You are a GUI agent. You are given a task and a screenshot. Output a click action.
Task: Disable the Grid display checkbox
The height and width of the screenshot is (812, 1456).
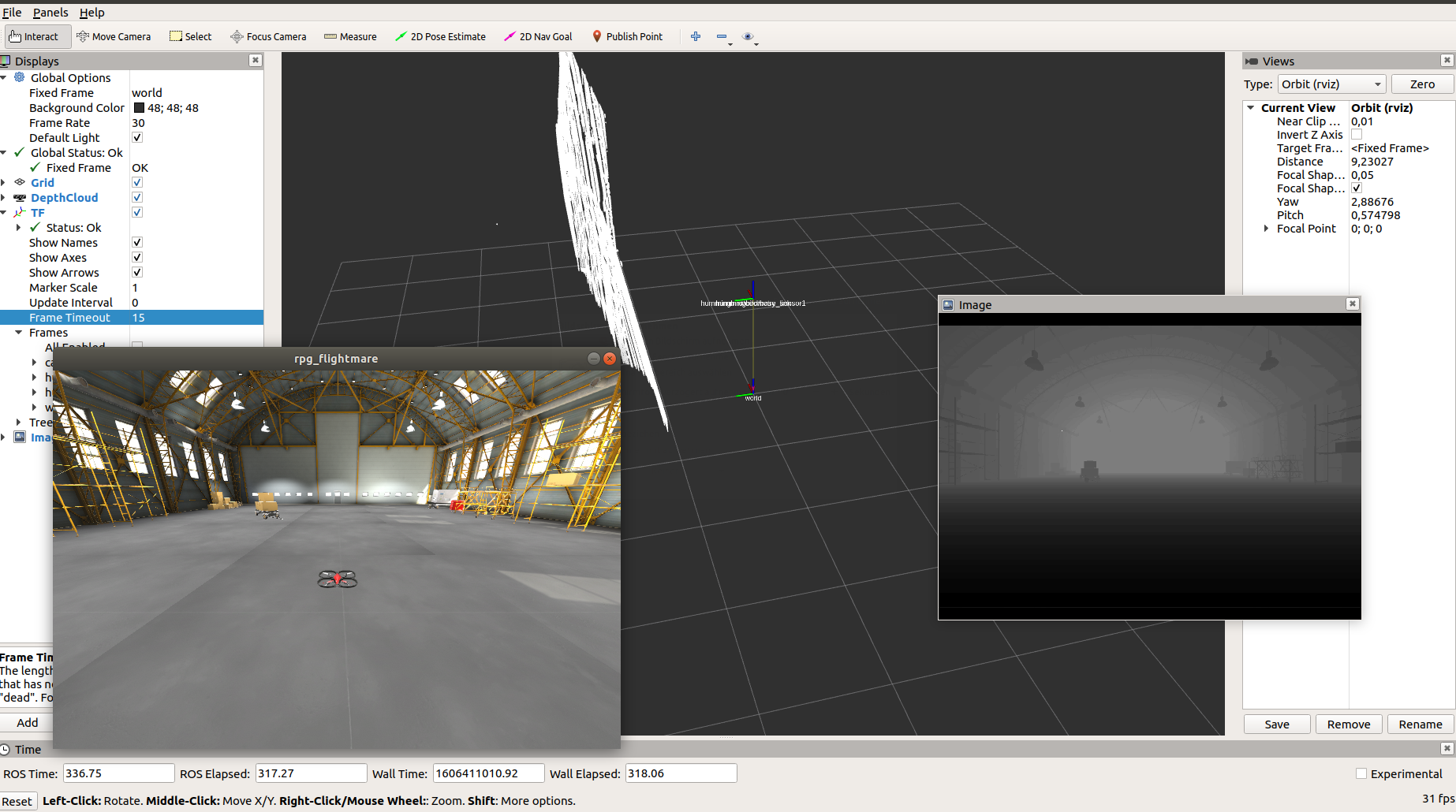point(136,182)
